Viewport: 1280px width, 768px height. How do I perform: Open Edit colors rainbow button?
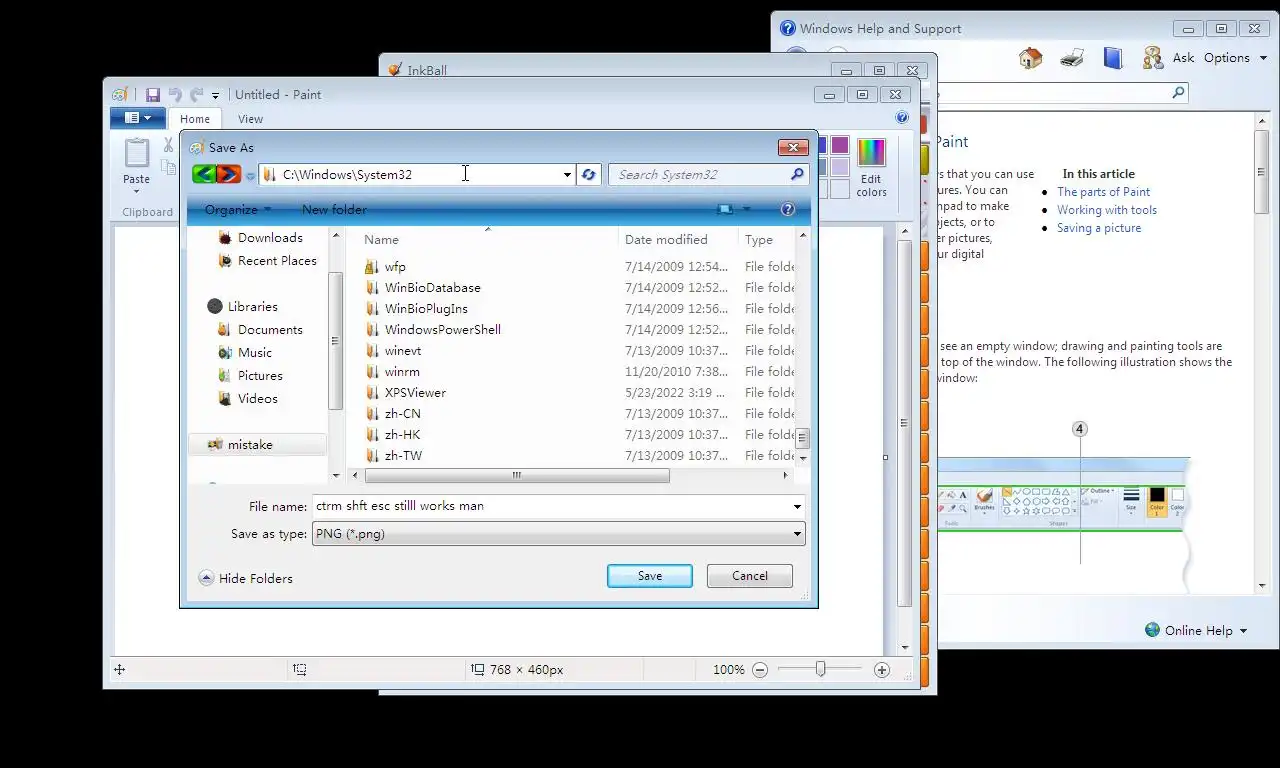click(871, 168)
